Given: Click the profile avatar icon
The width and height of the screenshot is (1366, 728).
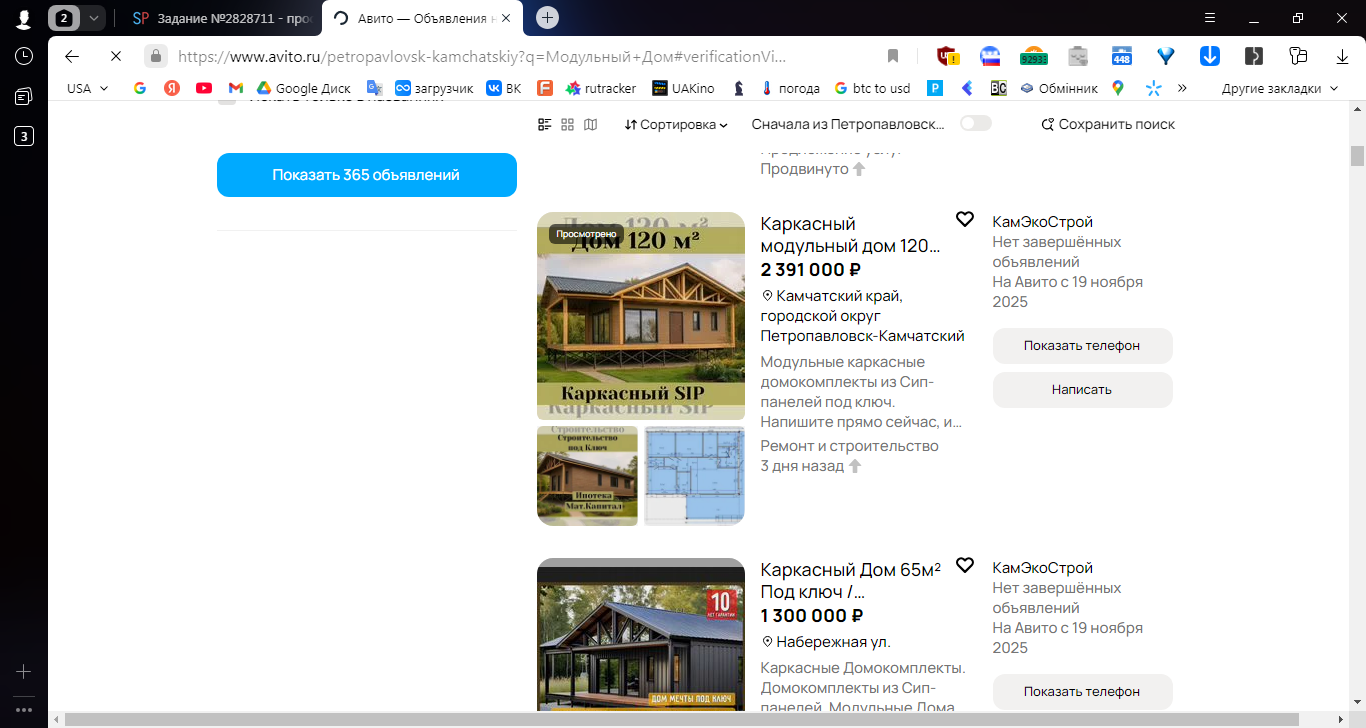Looking at the screenshot, I should pyautogui.click(x=24, y=18).
